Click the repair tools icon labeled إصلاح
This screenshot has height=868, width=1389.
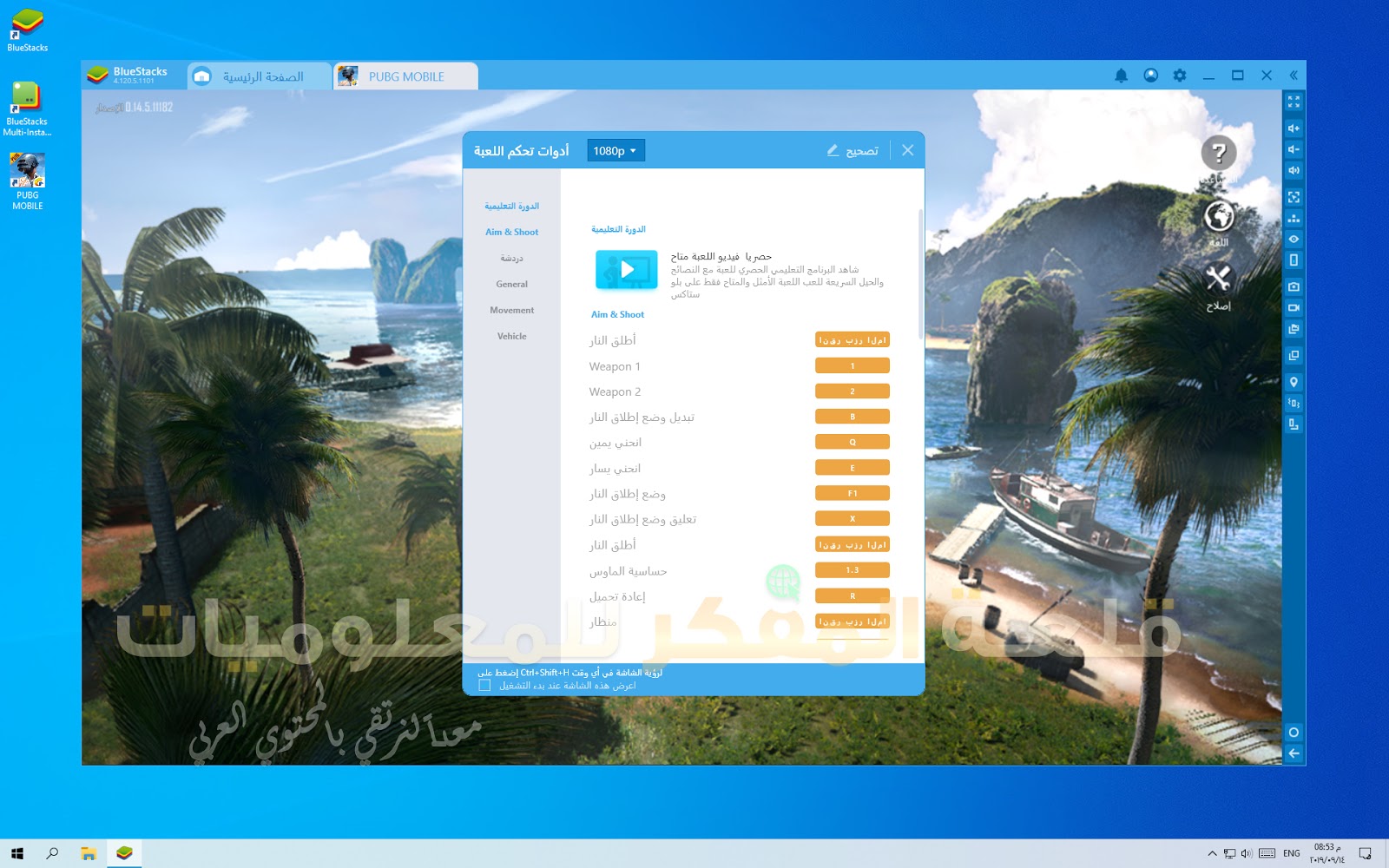click(1218, 279)
